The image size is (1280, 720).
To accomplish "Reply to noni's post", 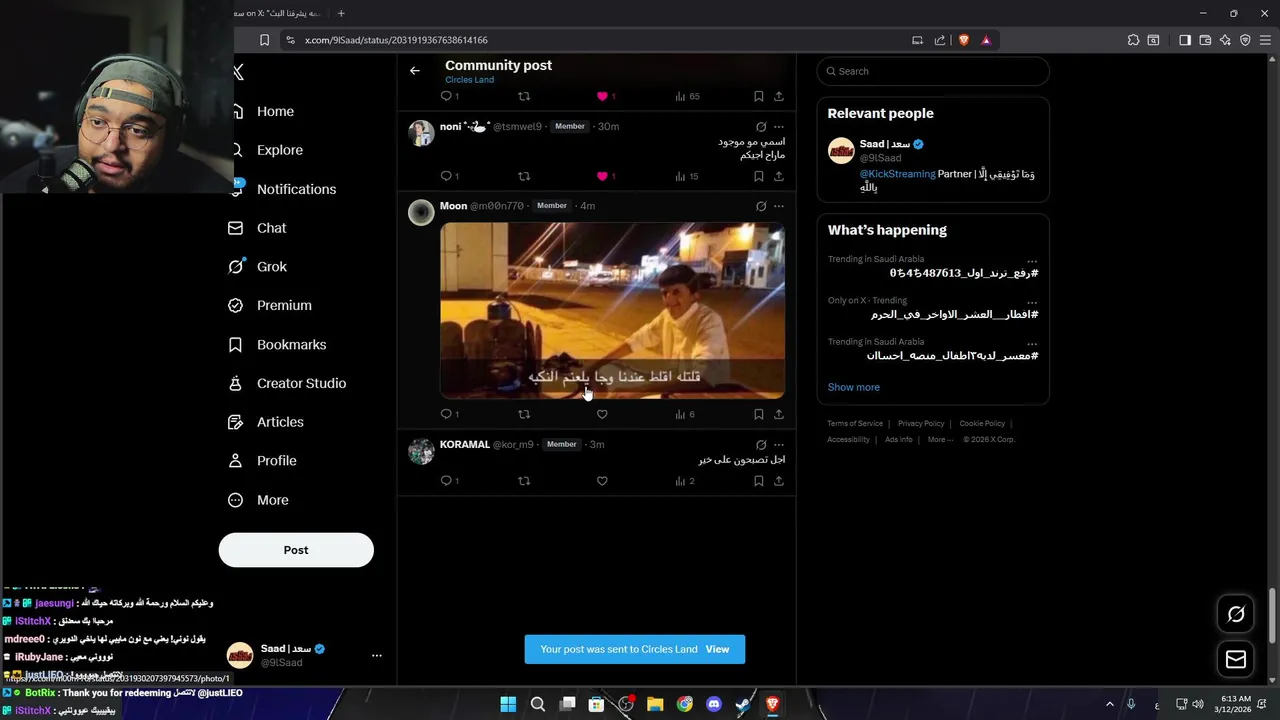I will pos(446,176).
